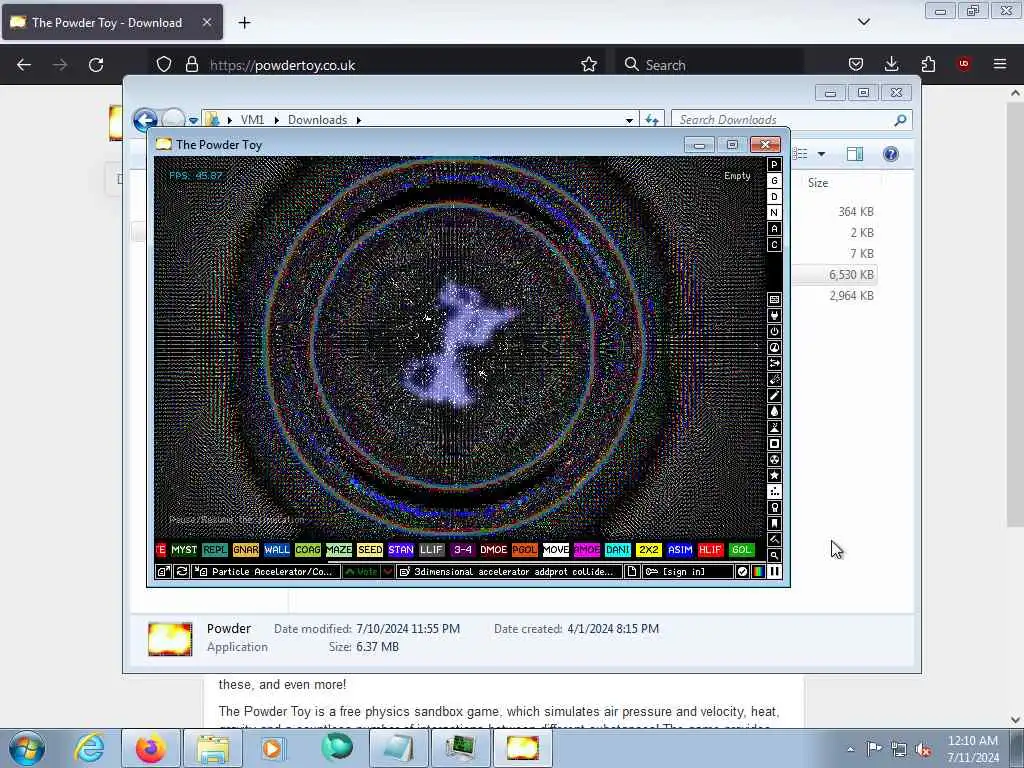This screenshot has height=768, width=1024.
Task: Open the Favorites bookmark category
Action: [x=774, y=524]
